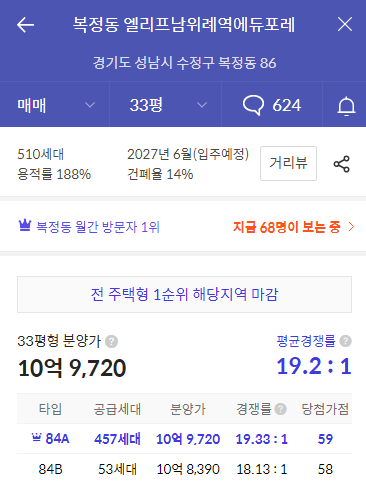This screenshot has width=366, height=491.
Task: Click the title 복정동 엘리프남위례역에듀포레
Action: [184, 25]
